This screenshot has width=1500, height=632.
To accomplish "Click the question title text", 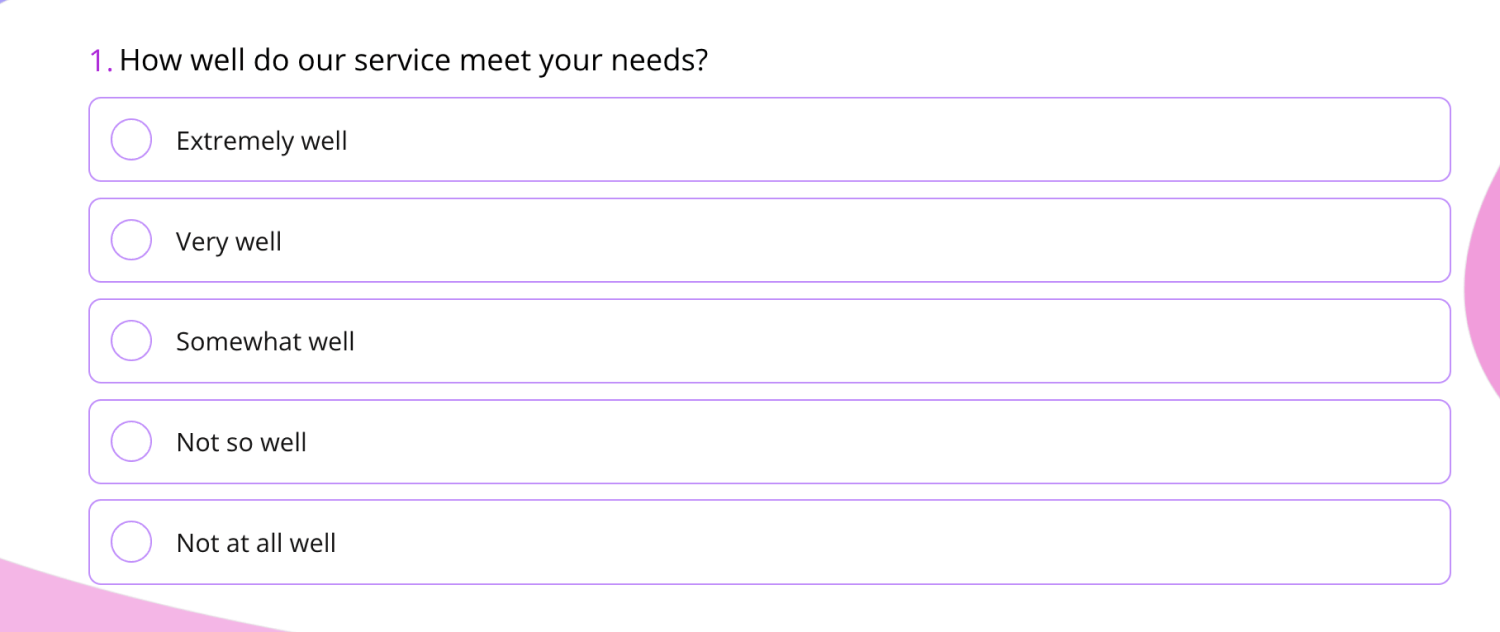I will click(413, 60).
